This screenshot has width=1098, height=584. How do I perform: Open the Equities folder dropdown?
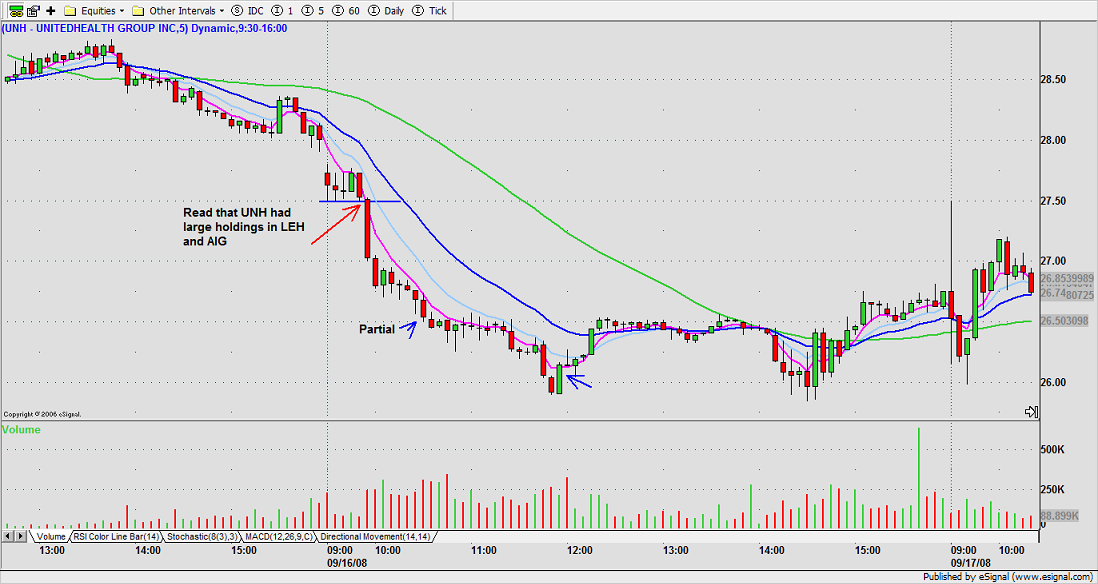[94, 11]
